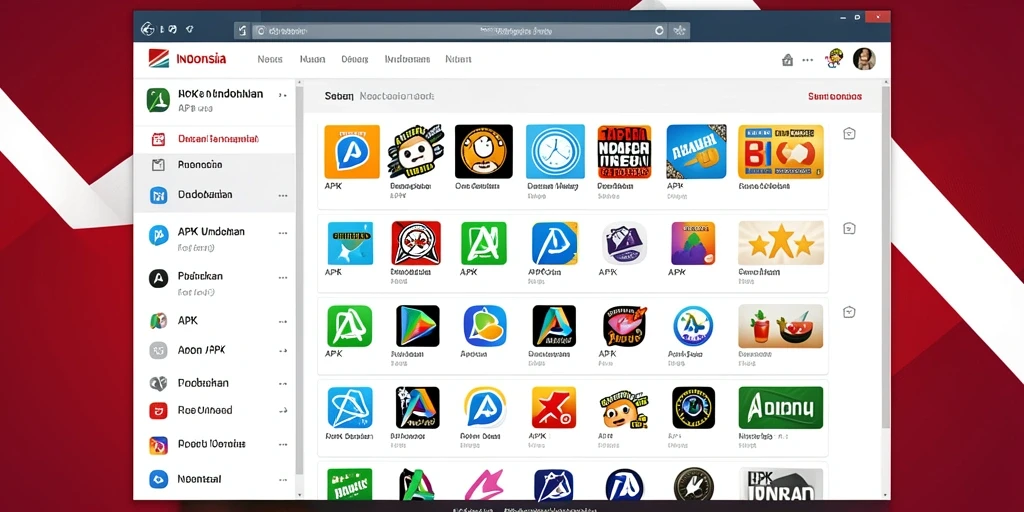Click the bookmark icon beside the third app row
This screenshot has width=1024, height=512.
pos(849,312)
